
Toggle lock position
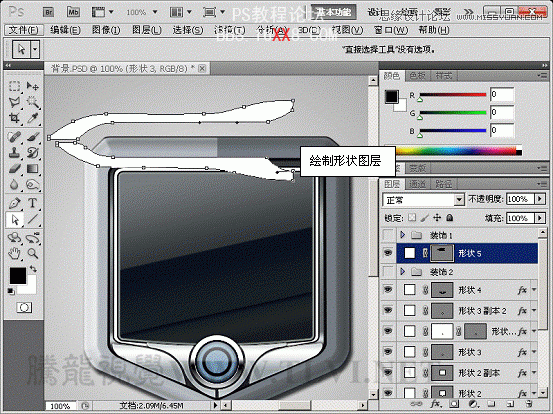(437, 218)
